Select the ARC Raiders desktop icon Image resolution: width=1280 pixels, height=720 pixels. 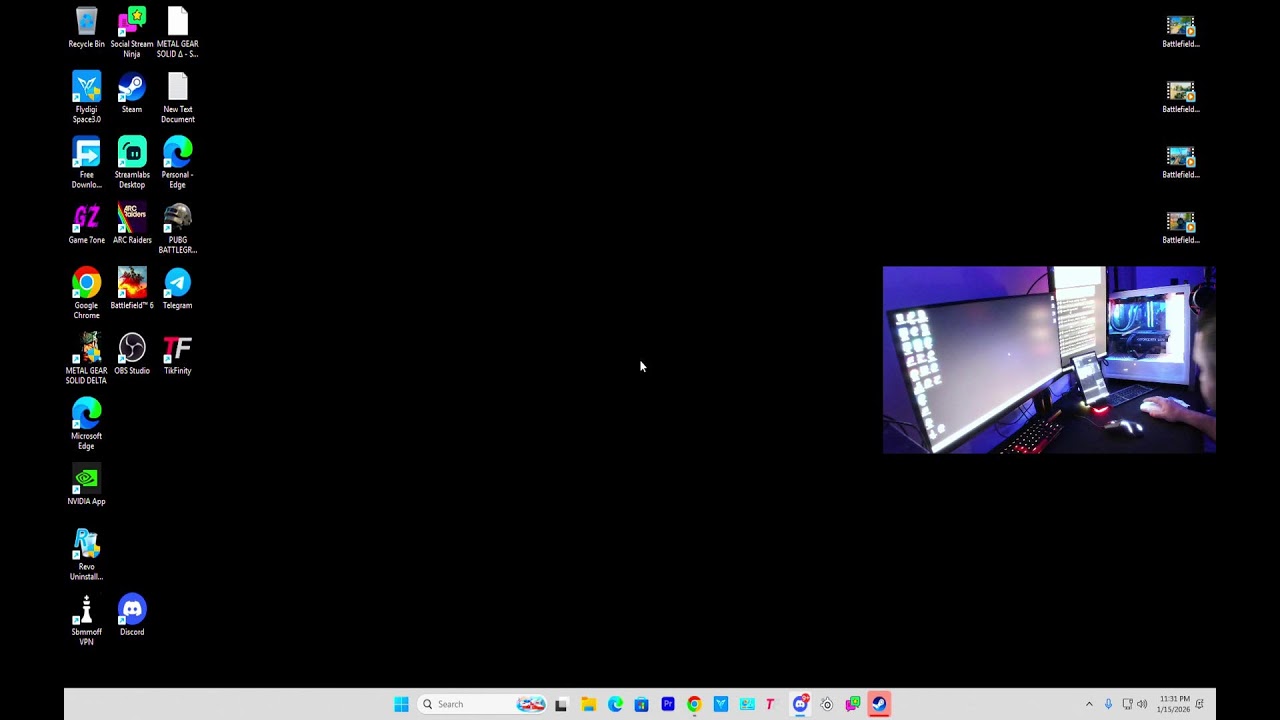[132, 224]
